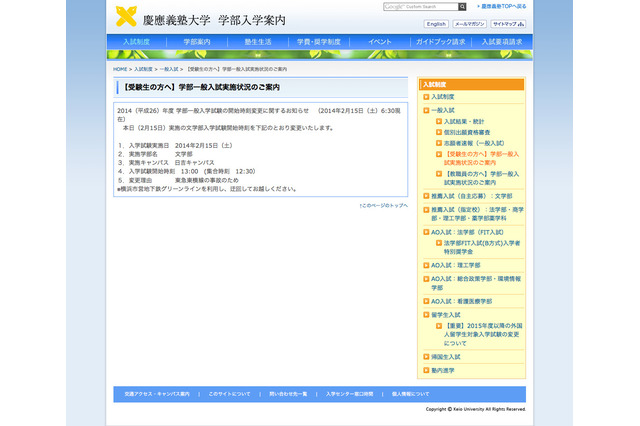640x426 pixels.
Task: Click the arrow icon beside 一般入試
Action: [426, 111]
